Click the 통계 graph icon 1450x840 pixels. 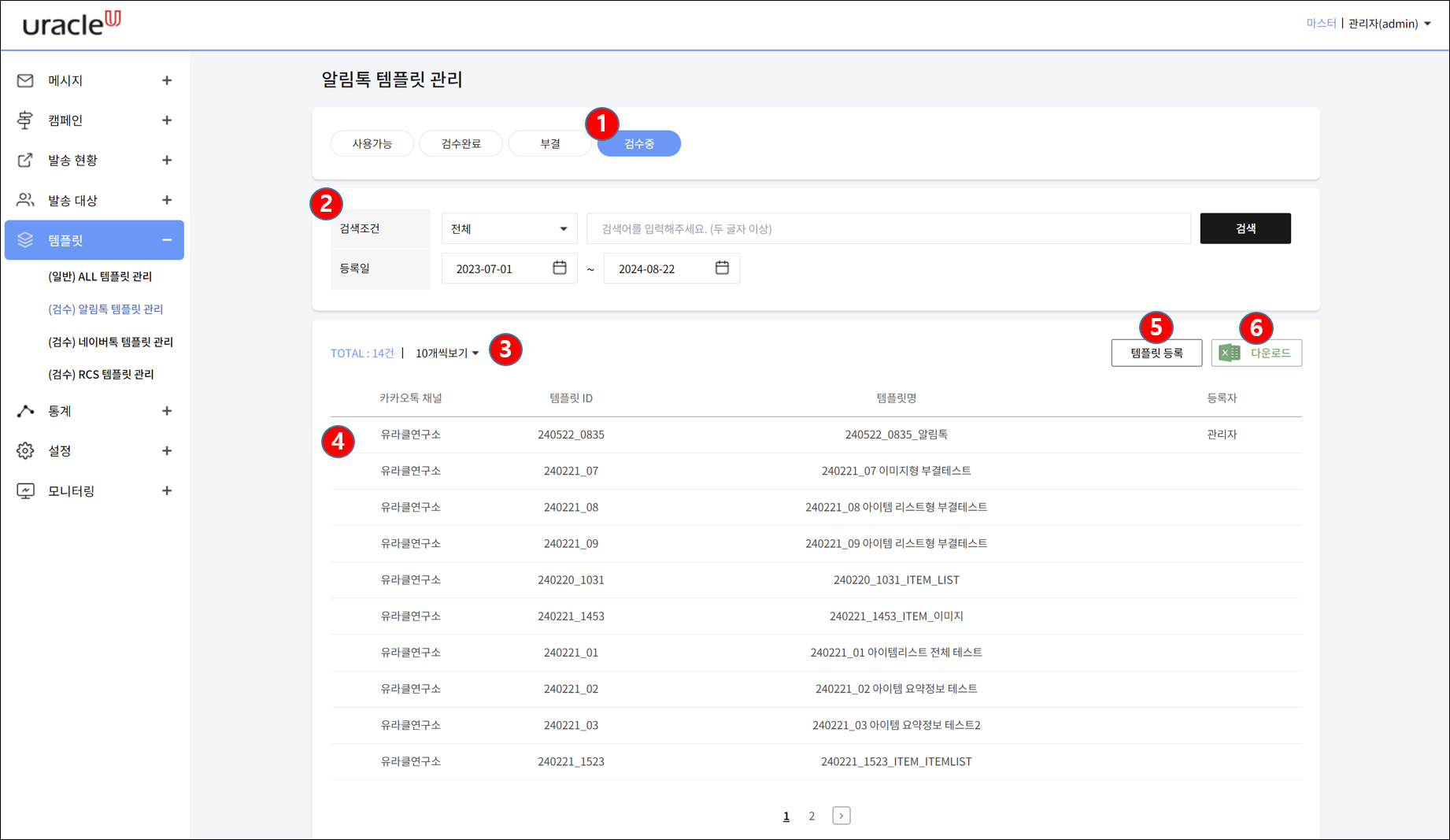25,411
